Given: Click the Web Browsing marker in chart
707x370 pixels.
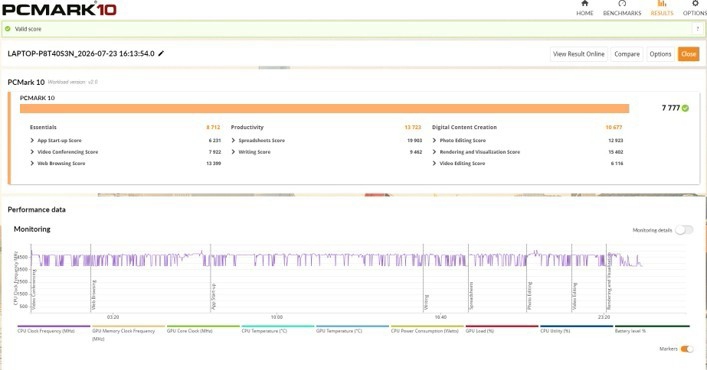Looking at the screenshot, I should point(94,295).
